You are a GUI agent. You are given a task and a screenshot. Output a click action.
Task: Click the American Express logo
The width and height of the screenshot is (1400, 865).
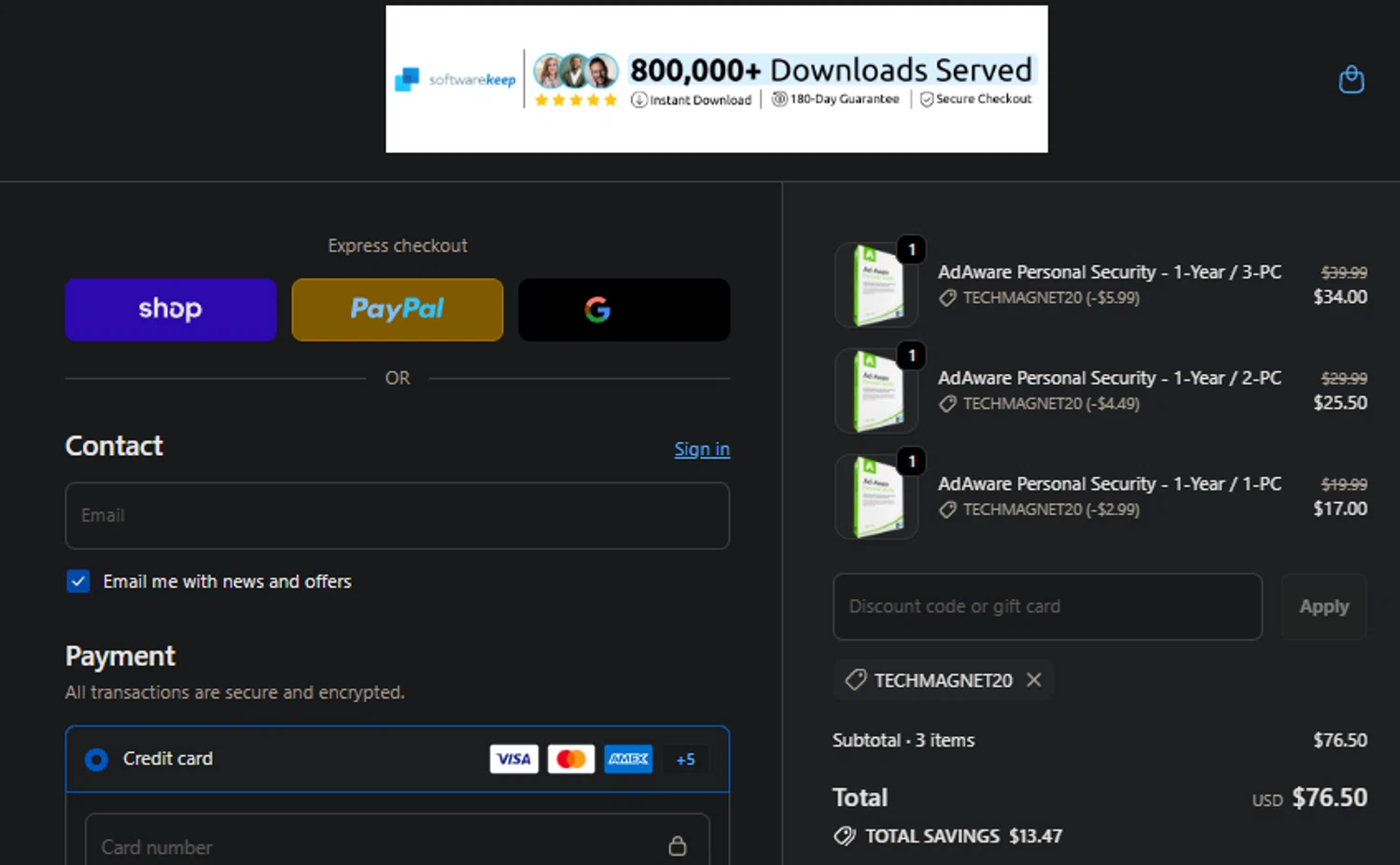(628, 760)
